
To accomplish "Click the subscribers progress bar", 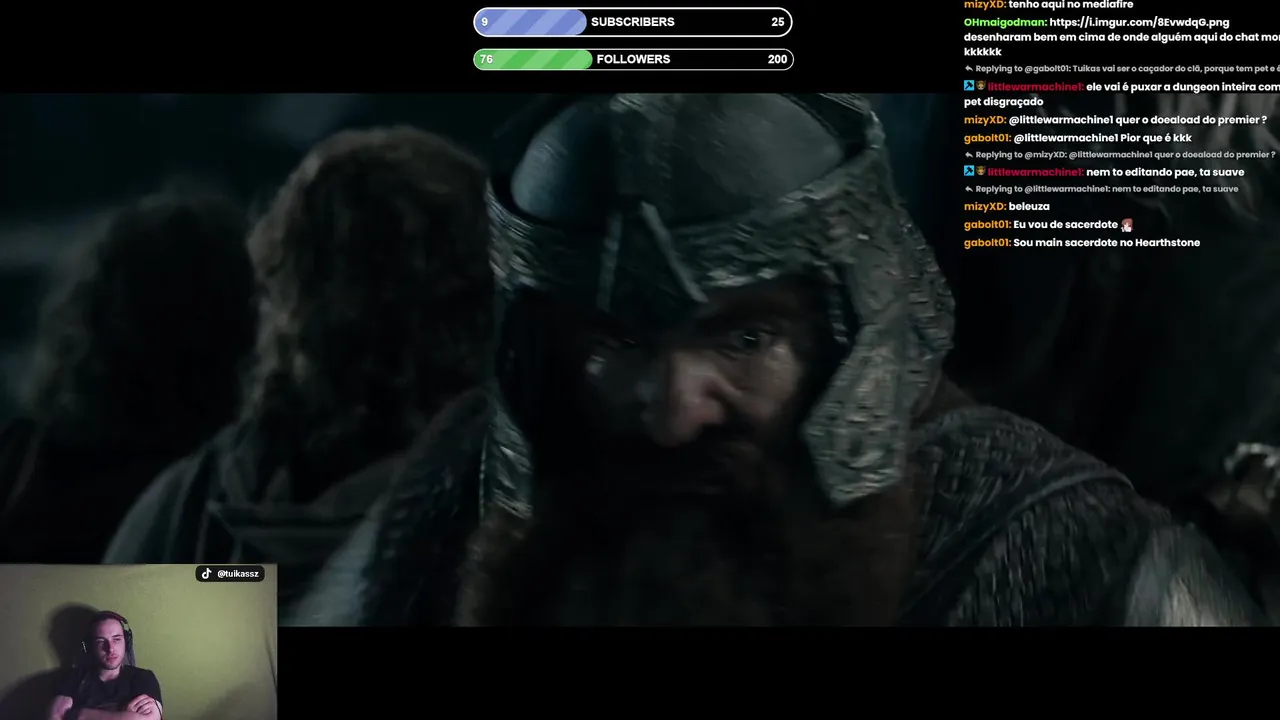I will [x=633, y=22].
